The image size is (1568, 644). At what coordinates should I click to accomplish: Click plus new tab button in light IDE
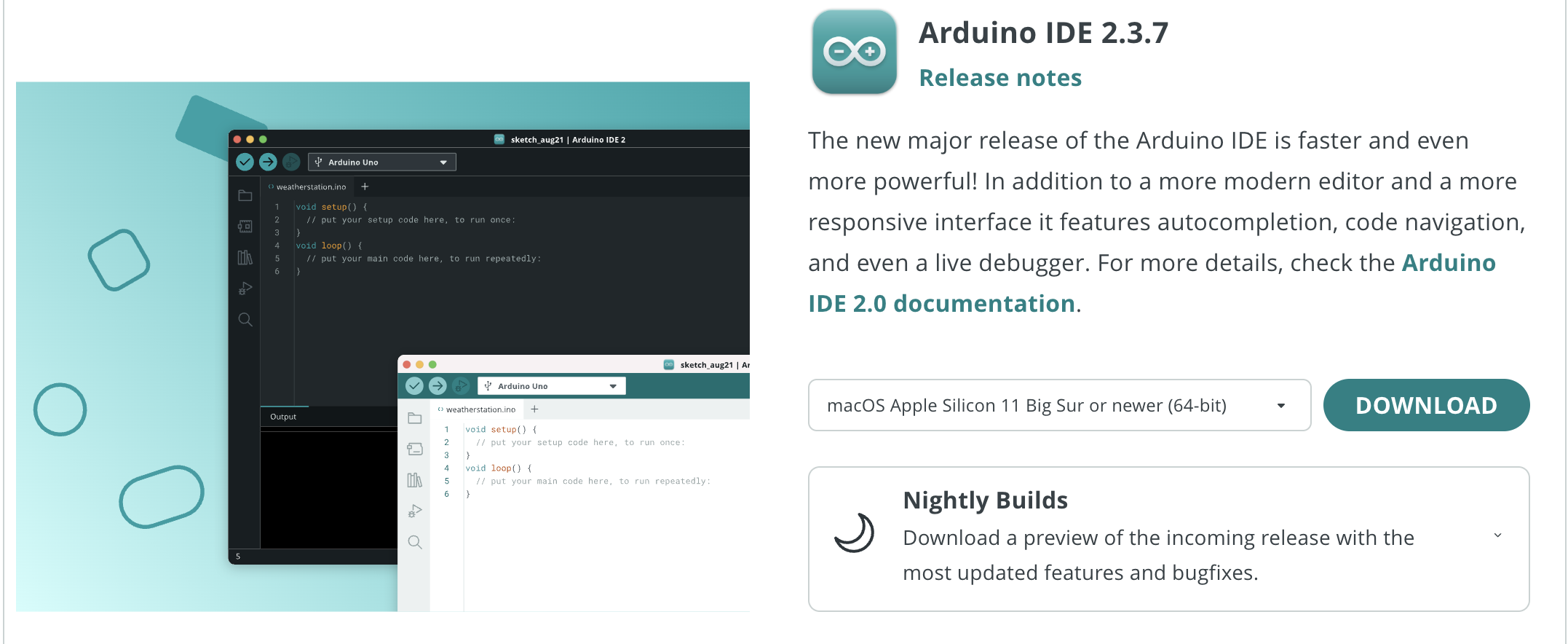[x=534, y=409]
